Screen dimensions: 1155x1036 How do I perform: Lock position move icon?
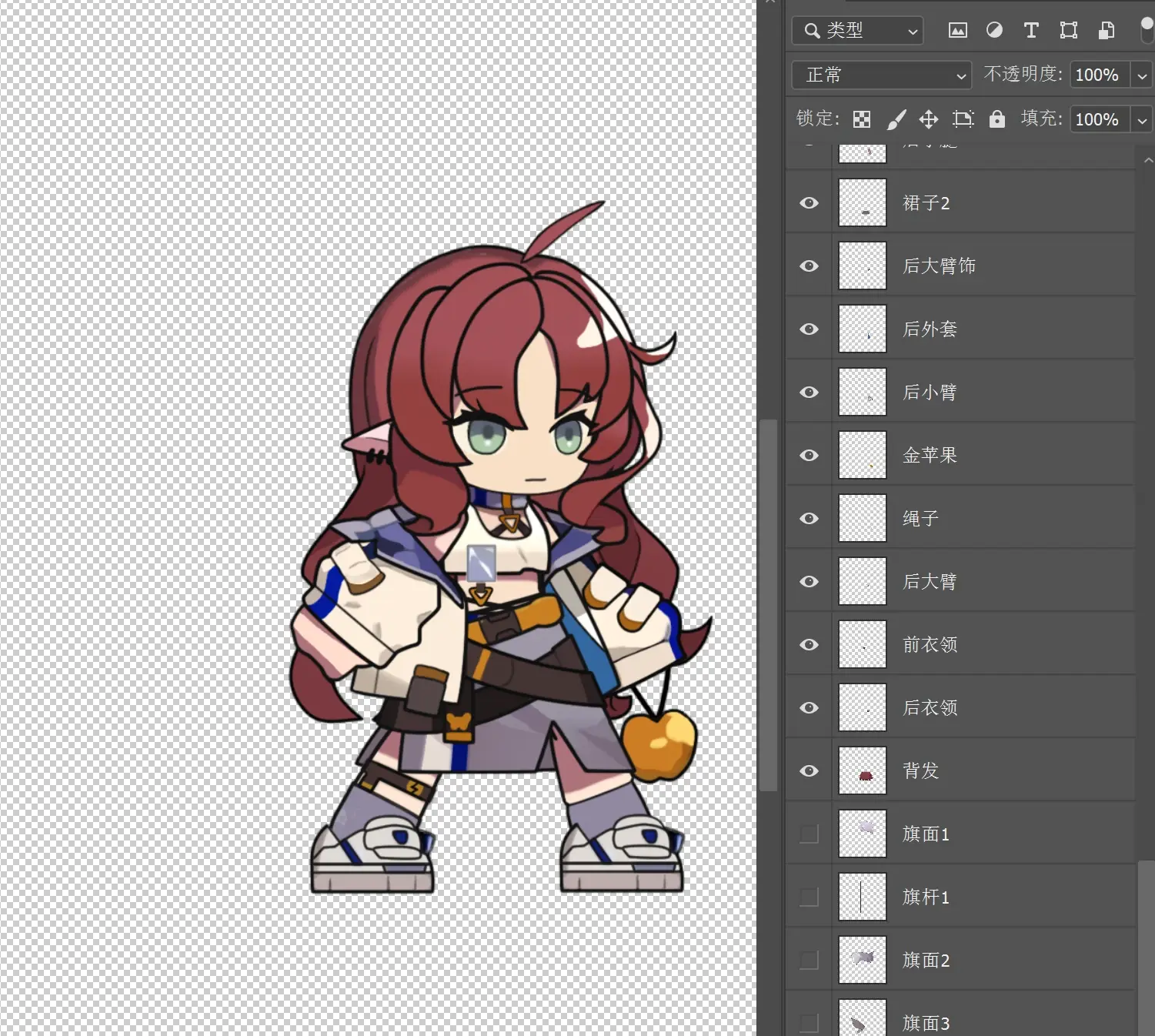[929, 119]
